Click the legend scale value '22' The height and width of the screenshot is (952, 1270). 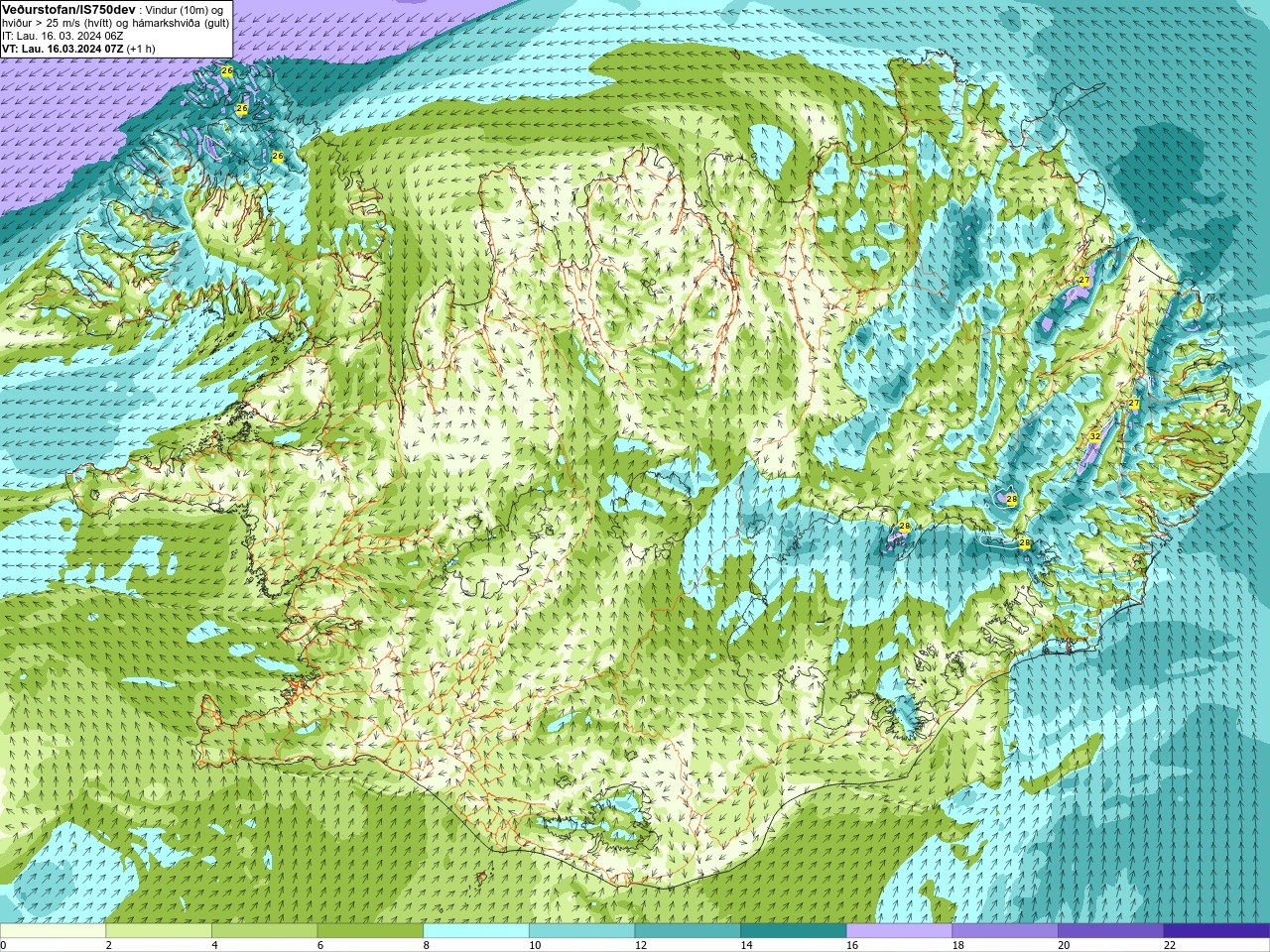(1170, 945)
